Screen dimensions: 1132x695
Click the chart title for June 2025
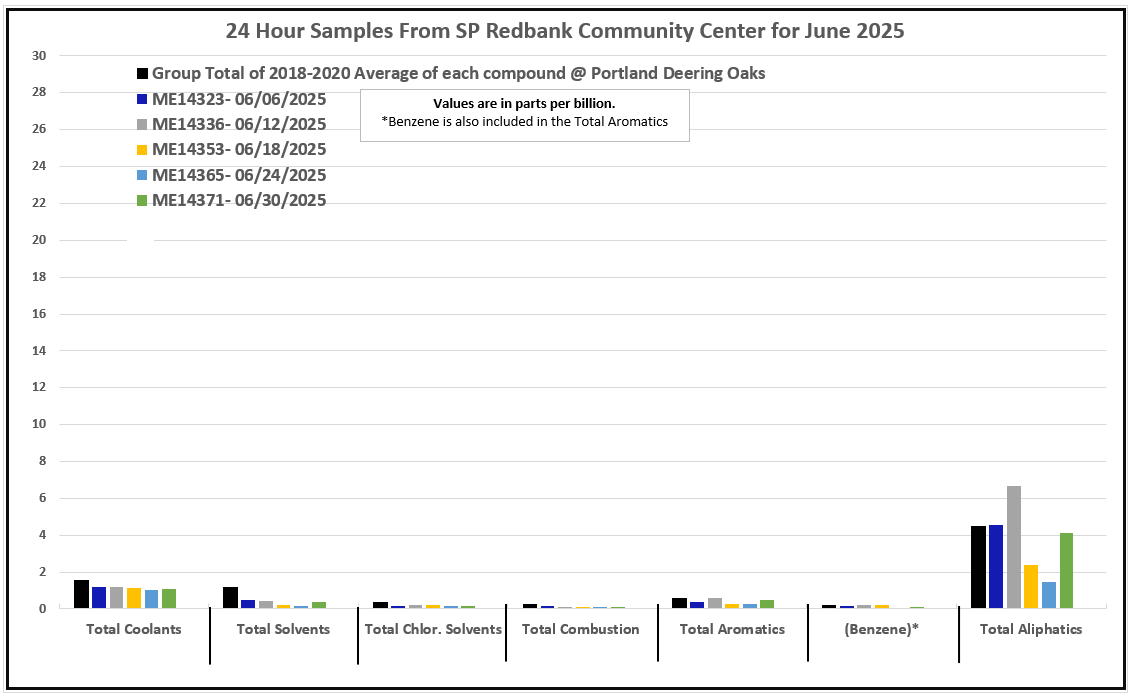565,30
